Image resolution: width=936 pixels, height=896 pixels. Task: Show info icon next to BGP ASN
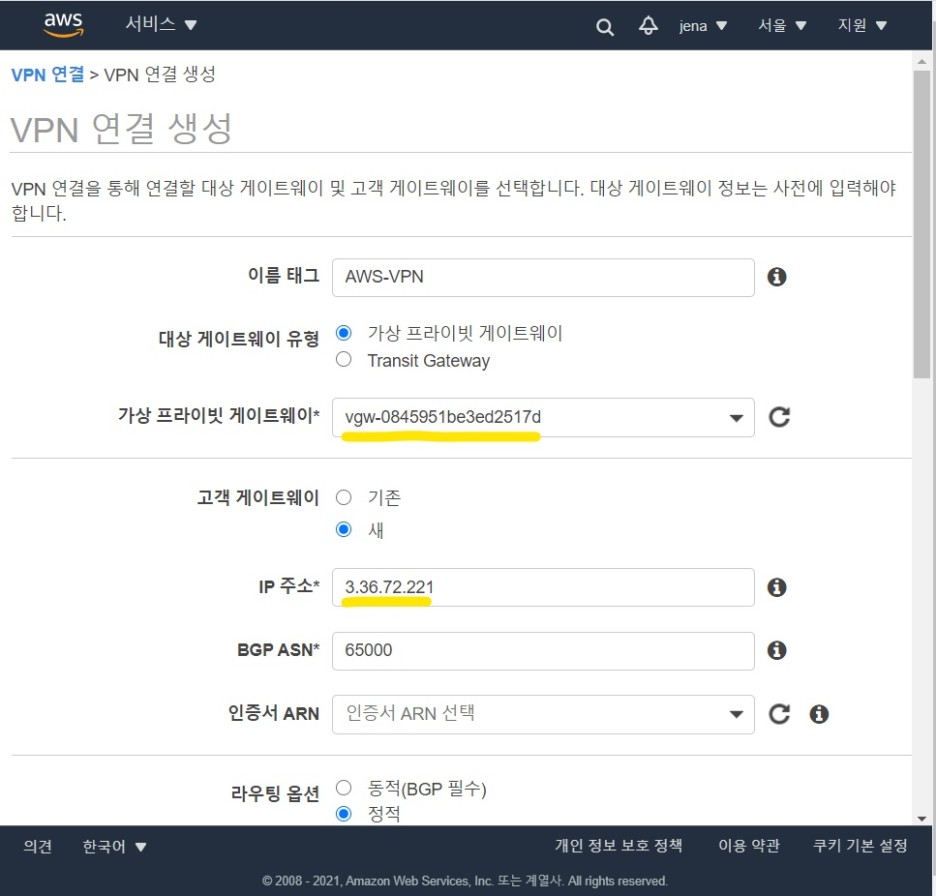(x=777, y=650)
